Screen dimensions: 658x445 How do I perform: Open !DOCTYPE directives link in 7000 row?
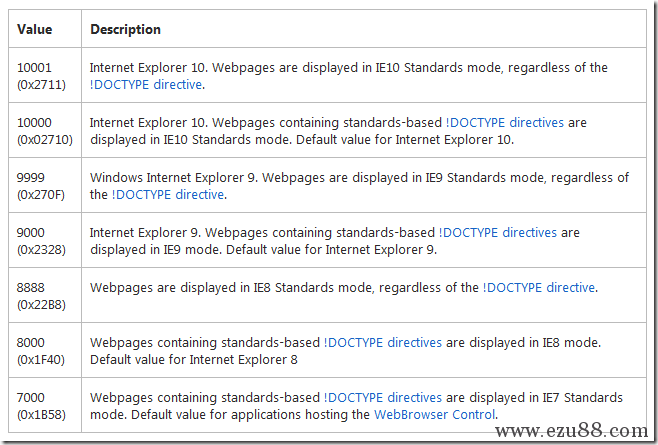click(383, 398)
